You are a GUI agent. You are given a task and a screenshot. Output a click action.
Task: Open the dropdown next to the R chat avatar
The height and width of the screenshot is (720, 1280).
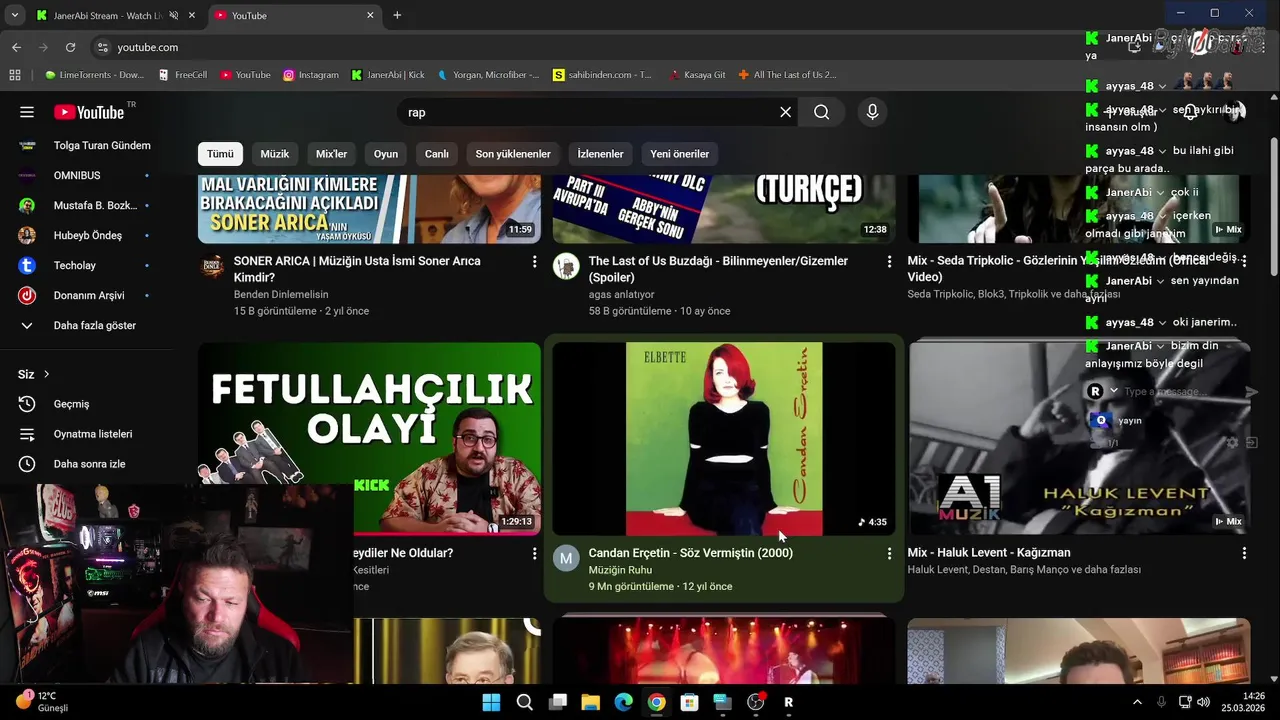(1114, 392)
